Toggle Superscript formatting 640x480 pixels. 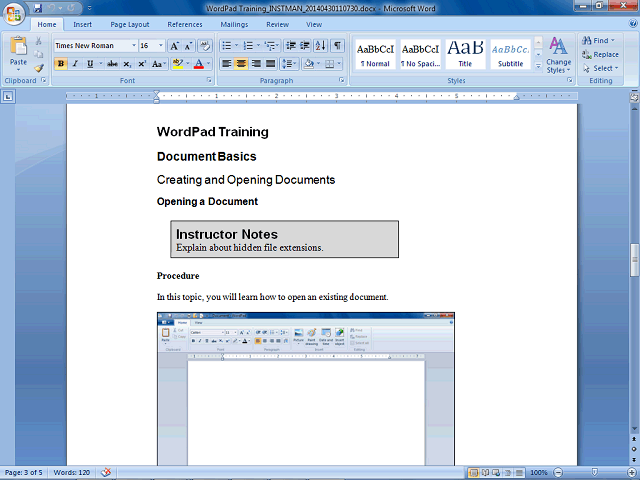(142, 64)
